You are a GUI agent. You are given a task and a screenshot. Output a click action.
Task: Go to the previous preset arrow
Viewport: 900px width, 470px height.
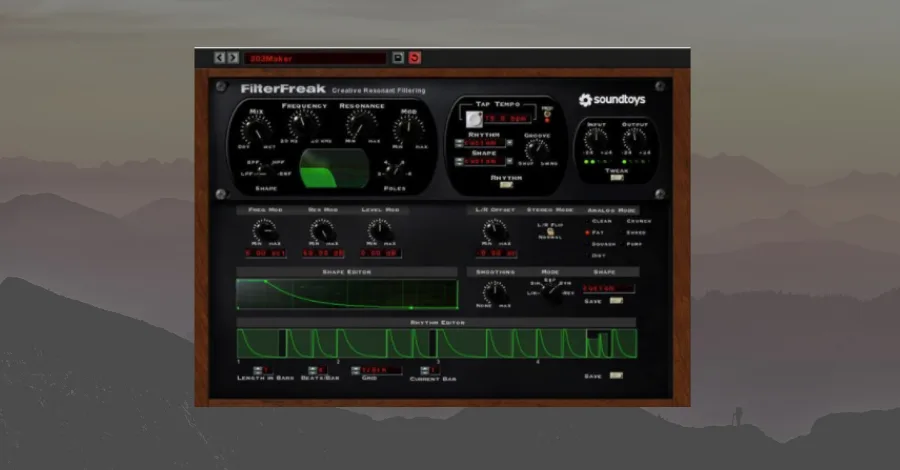click(219, 57)
